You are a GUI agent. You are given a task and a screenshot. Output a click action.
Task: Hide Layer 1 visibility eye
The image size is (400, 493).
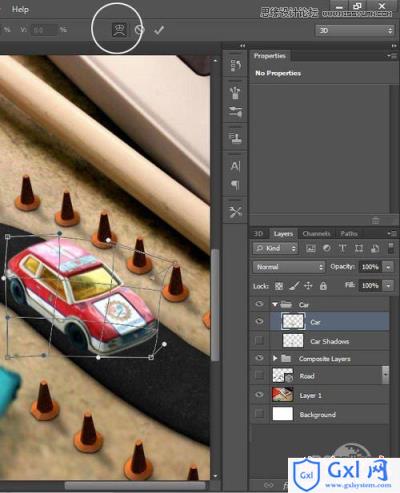pos(259,395)
